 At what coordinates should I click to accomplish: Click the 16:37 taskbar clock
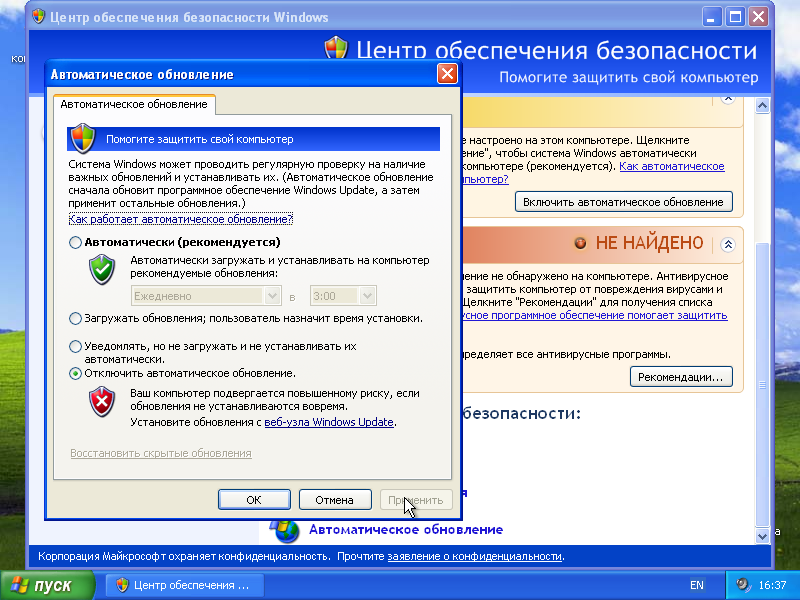tap(772, 585)
